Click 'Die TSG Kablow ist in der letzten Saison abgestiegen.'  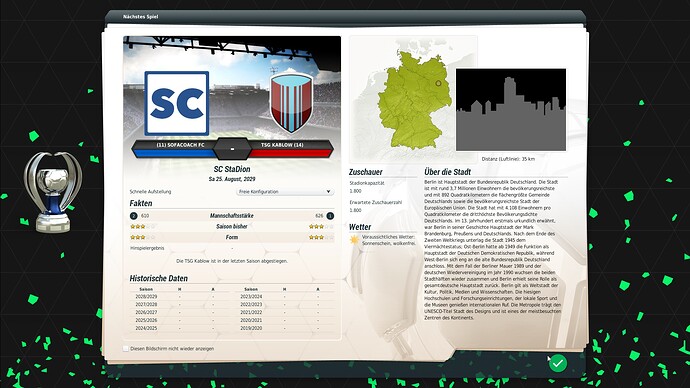(232, 261)
